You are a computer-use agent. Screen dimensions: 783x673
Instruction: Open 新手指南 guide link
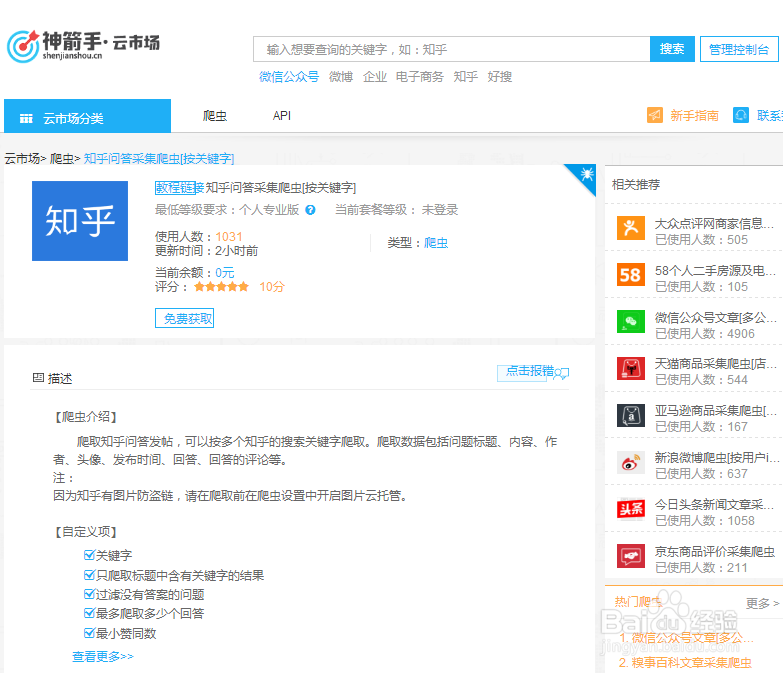tap(694, 116)
